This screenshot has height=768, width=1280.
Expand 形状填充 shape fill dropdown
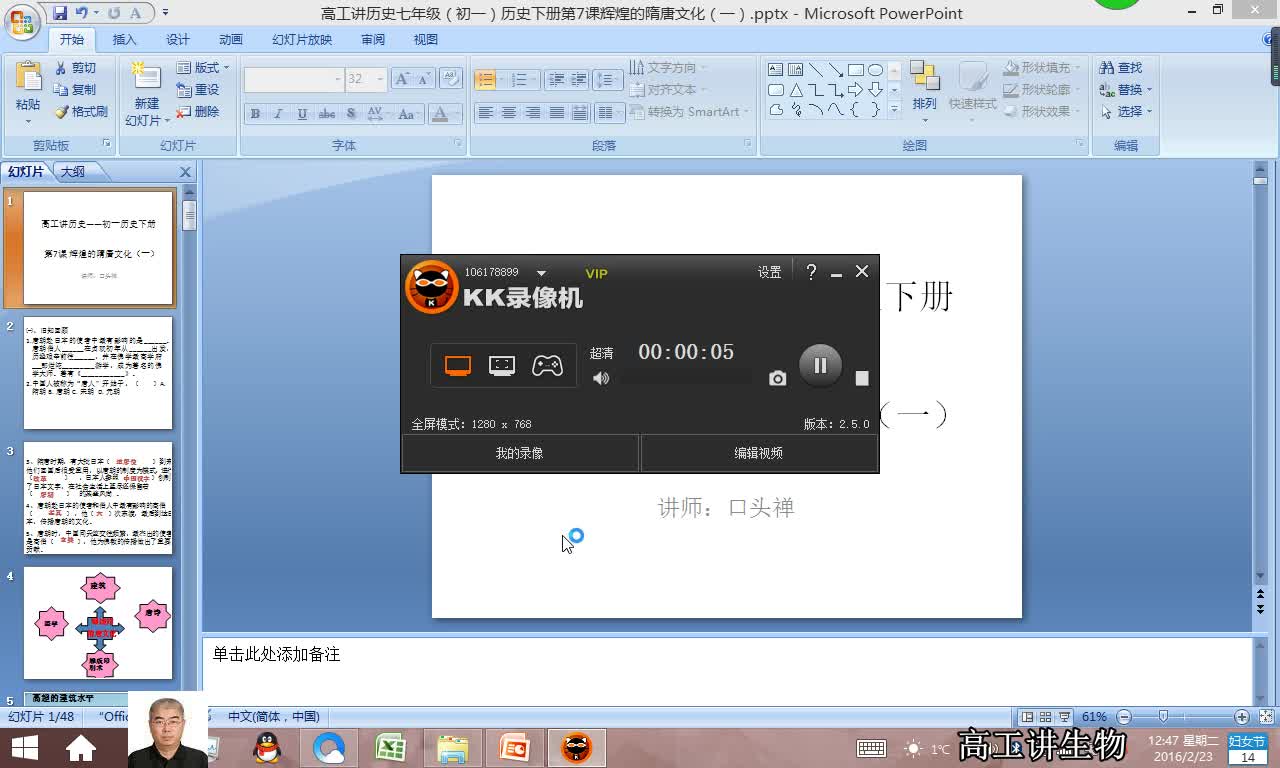(x=1043, y=67)
